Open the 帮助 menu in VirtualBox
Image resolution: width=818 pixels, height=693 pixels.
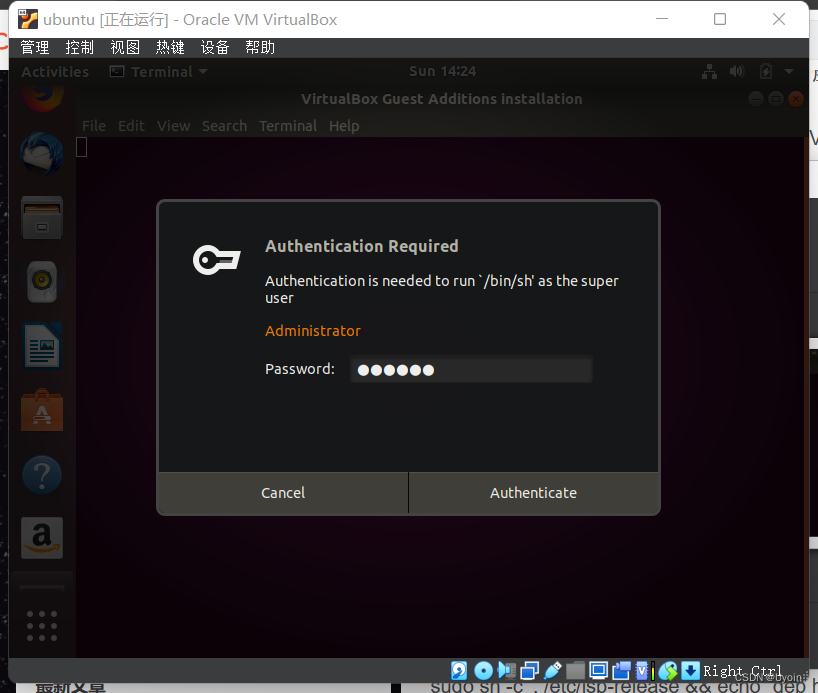(x=260, y=47)
